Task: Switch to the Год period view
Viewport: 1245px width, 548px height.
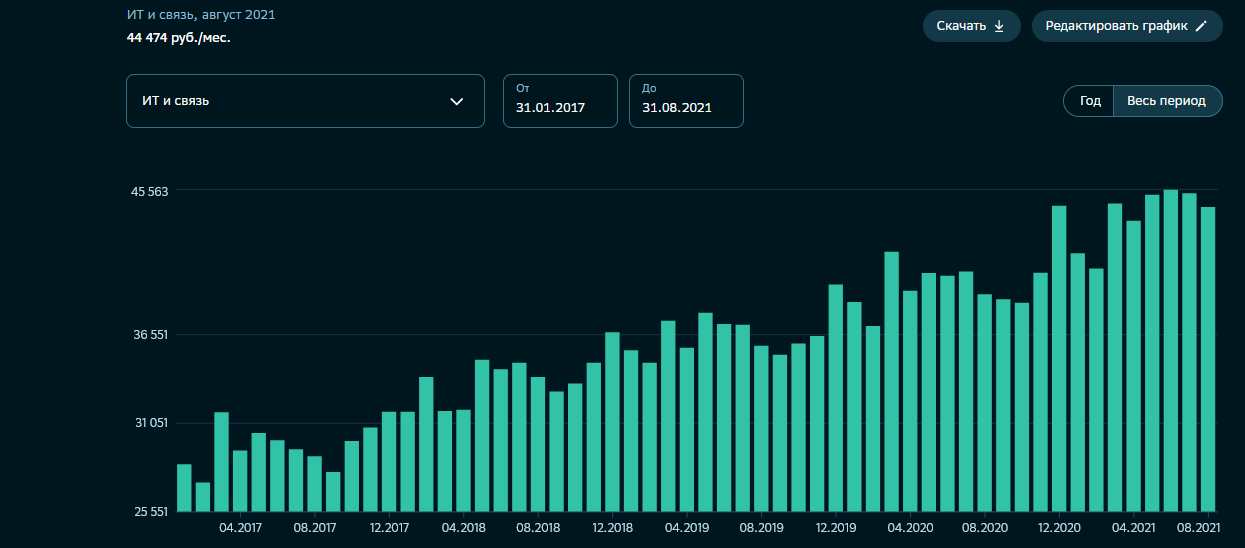Action: click(1090, 101)
